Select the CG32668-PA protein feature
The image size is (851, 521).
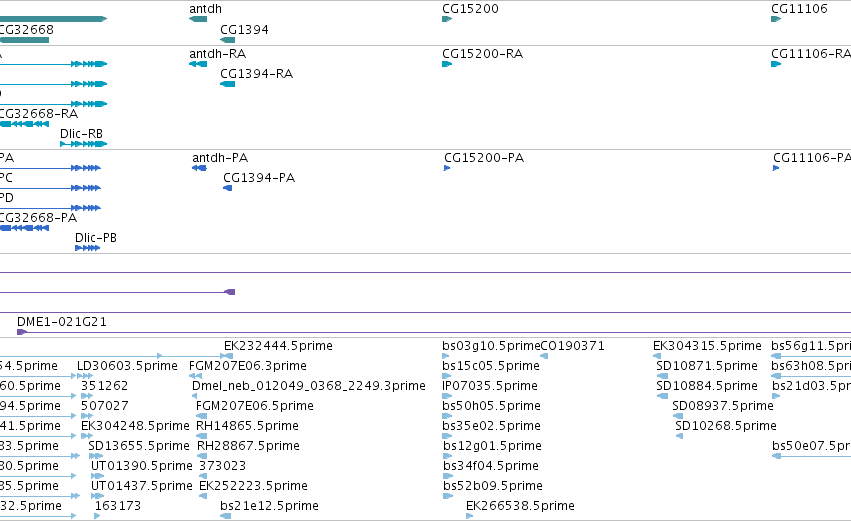pyautogui.click(x=24, y=228)
